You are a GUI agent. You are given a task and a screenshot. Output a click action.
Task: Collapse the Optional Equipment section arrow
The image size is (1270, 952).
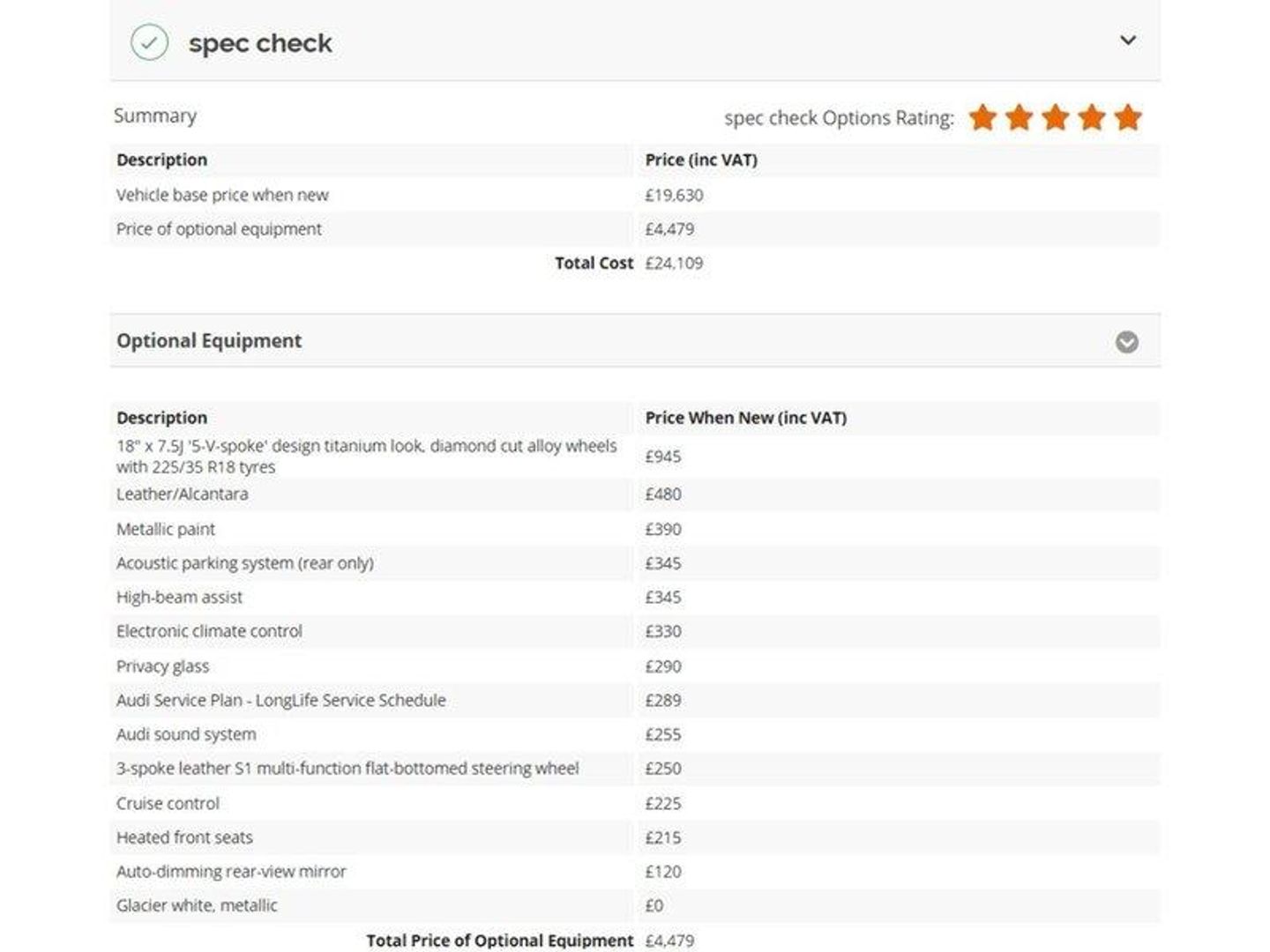point(1126,342)
